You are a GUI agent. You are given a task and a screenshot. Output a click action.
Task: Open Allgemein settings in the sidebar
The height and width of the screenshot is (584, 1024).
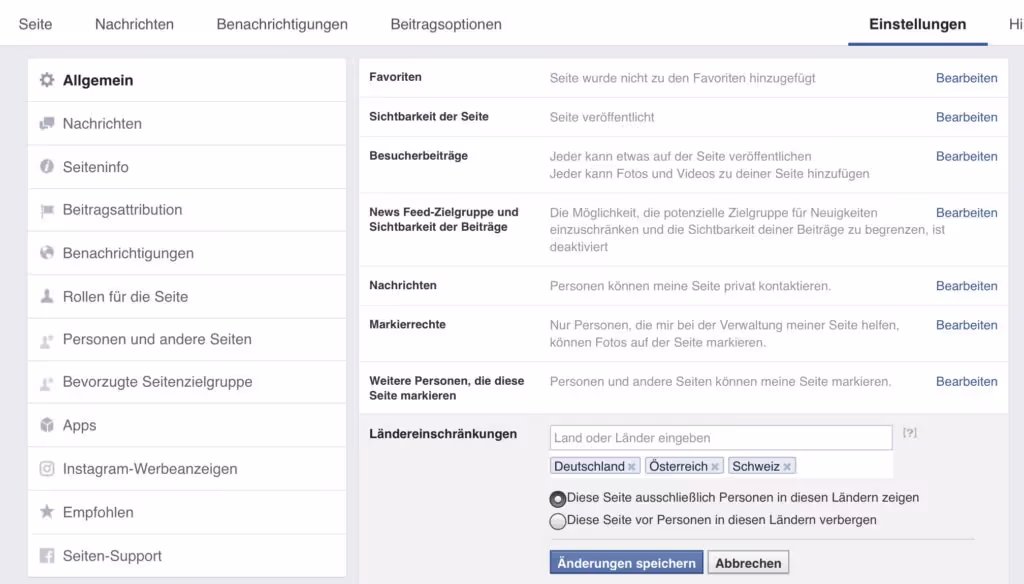187,80
